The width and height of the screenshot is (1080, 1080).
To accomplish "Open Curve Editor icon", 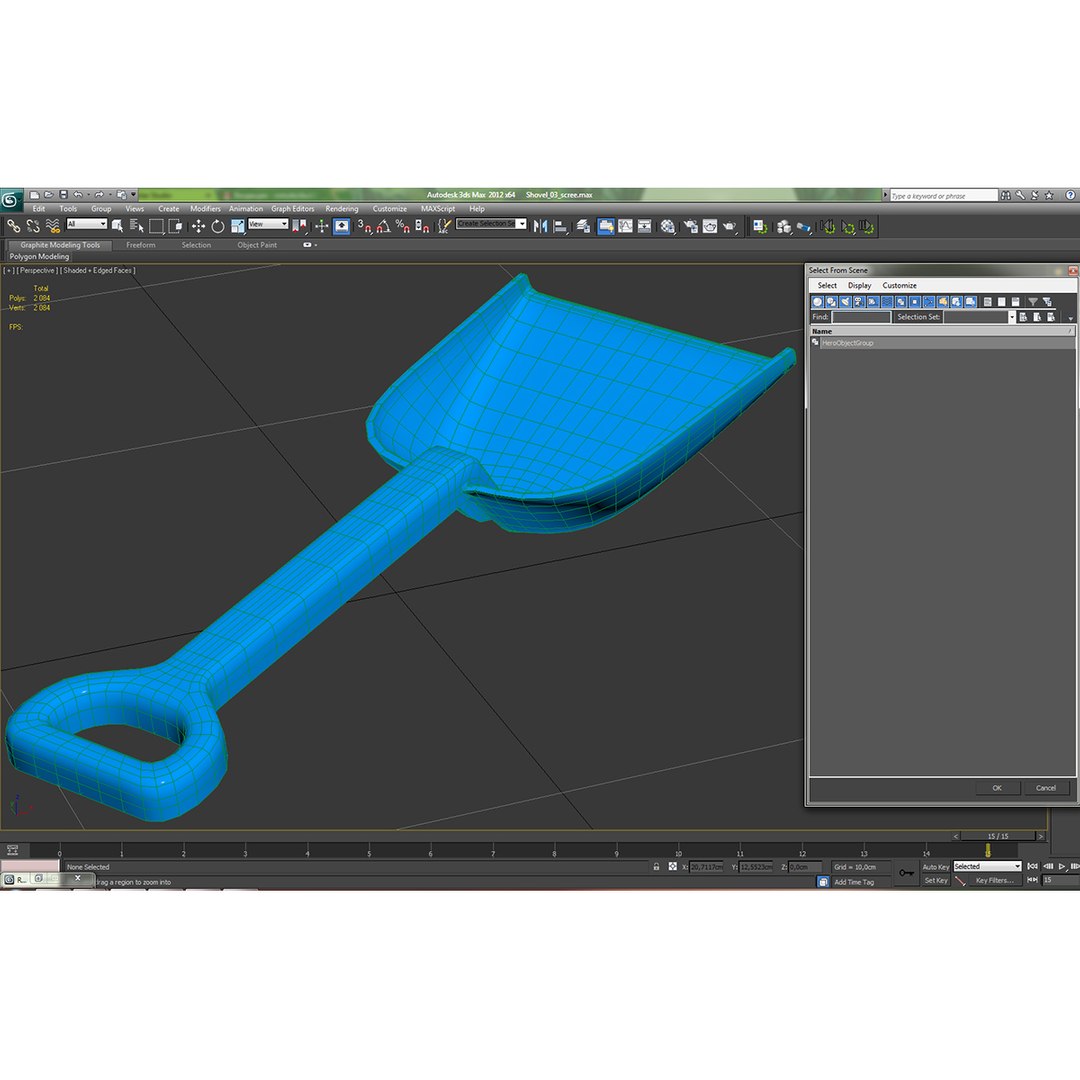I will (x=625, y=226).
